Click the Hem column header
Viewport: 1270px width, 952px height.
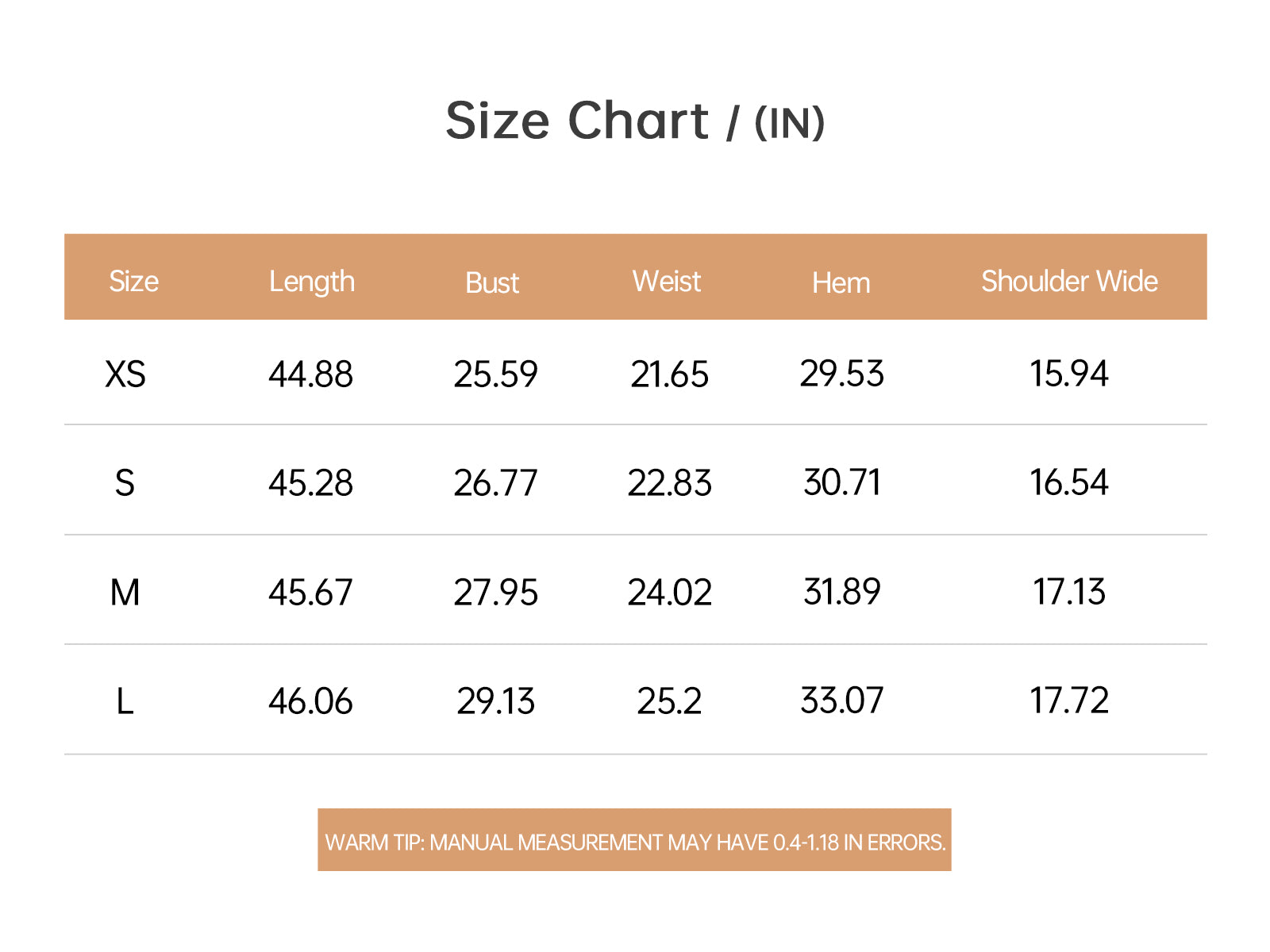pos(841,283)
